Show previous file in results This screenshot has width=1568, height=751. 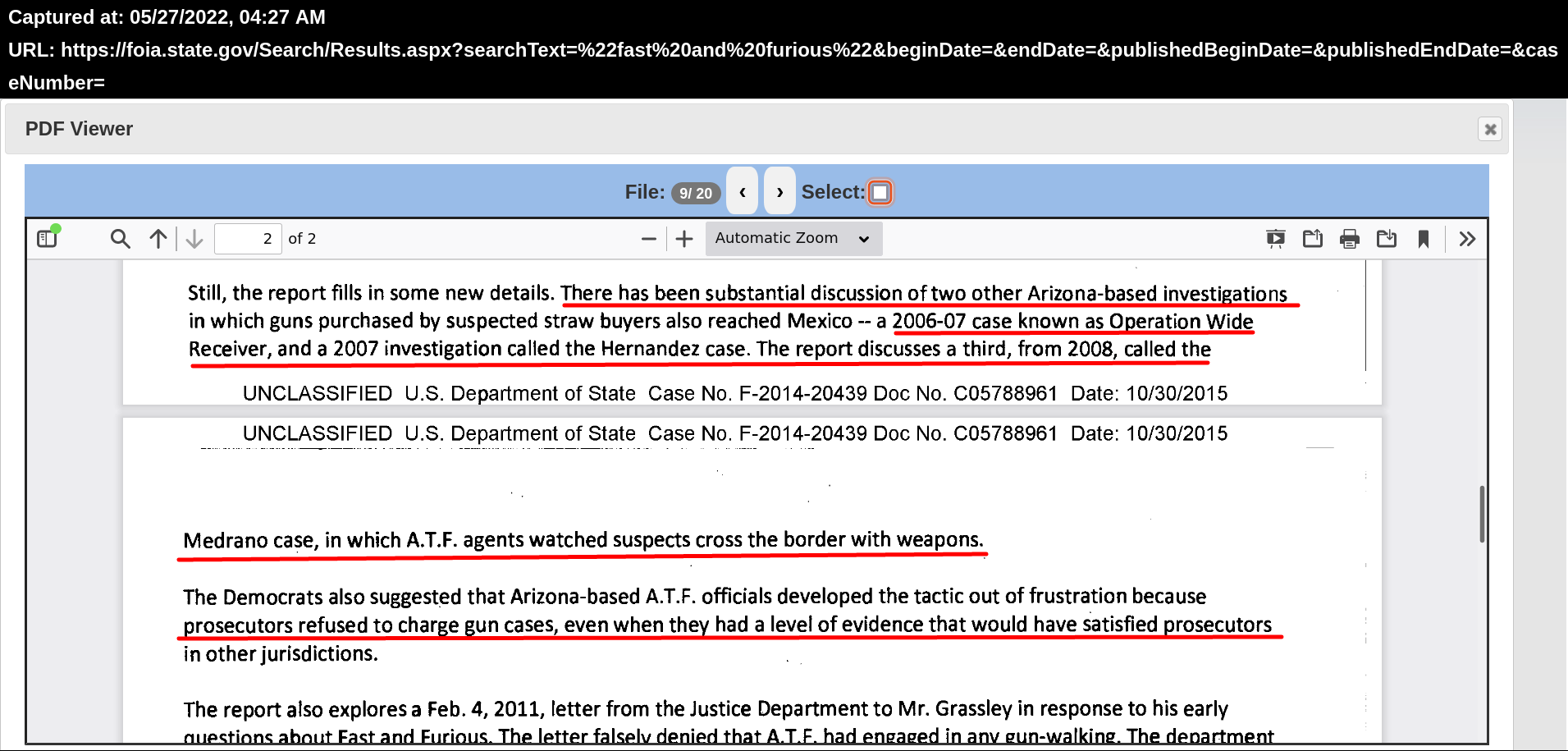pos(743,192)
